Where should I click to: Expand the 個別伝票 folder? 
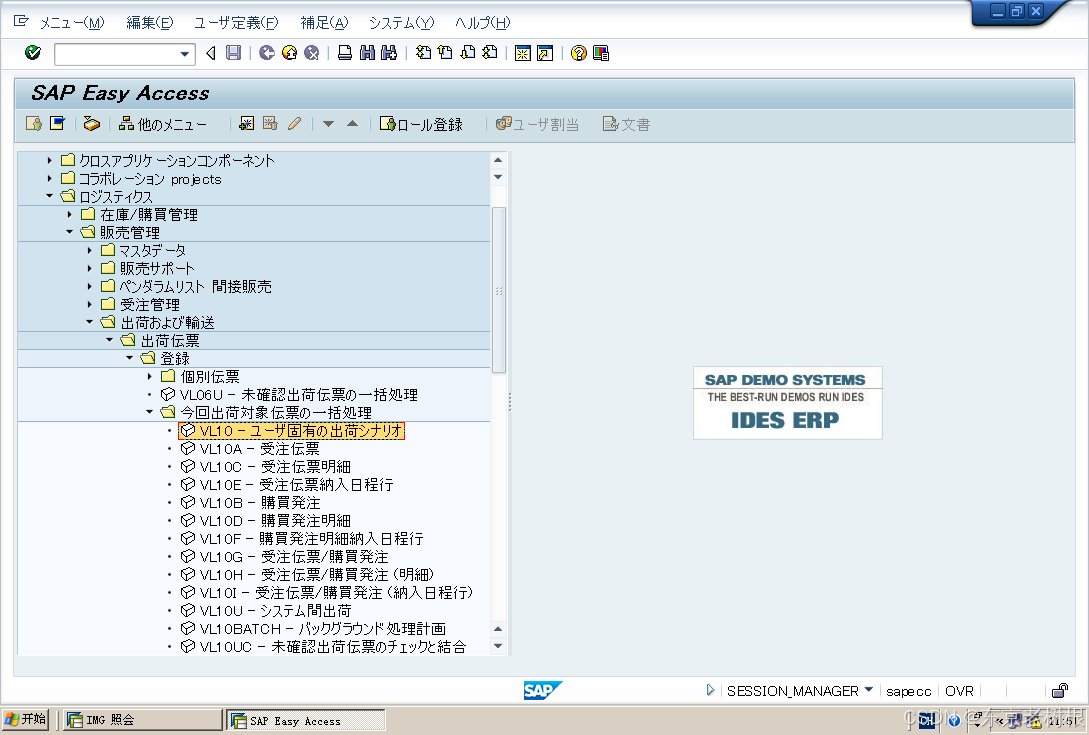pos(149,377)
